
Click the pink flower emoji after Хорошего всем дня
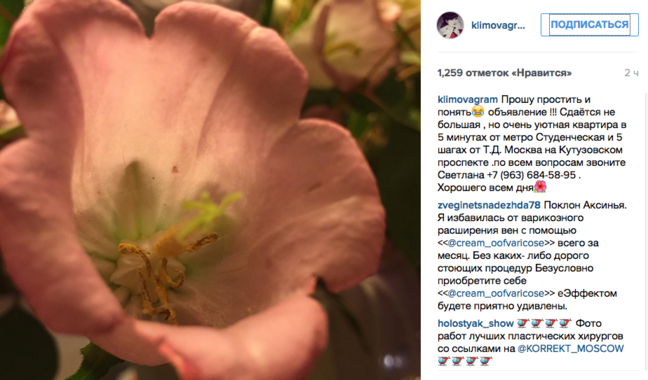(541, 187)
